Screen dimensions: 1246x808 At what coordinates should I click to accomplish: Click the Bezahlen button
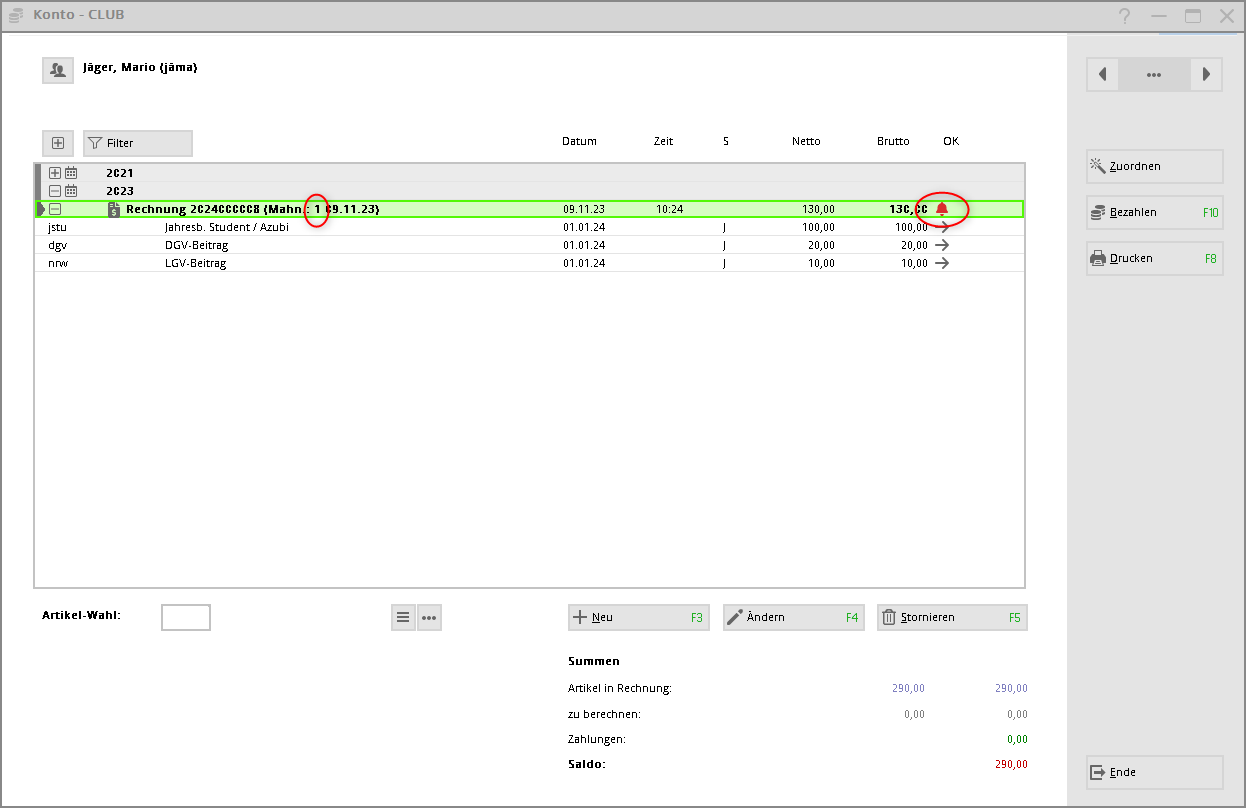coord(1155,212)
